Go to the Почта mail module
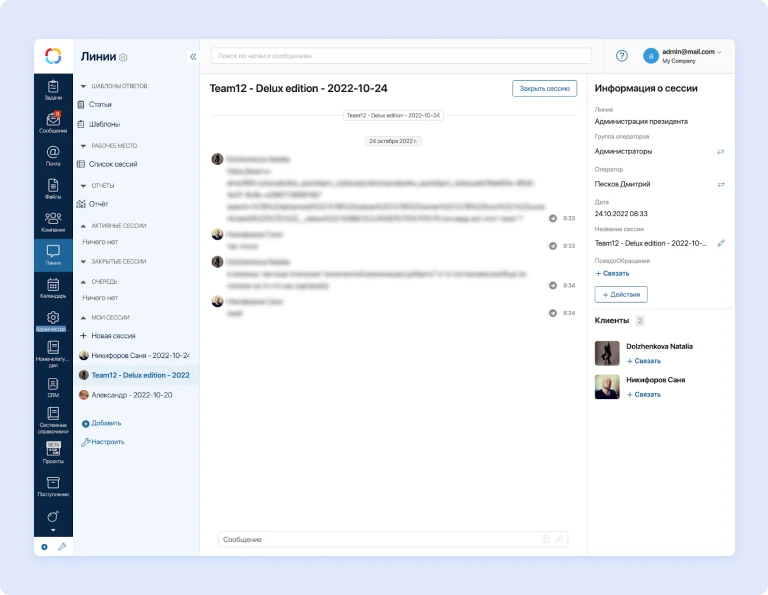 pos(53,155)
